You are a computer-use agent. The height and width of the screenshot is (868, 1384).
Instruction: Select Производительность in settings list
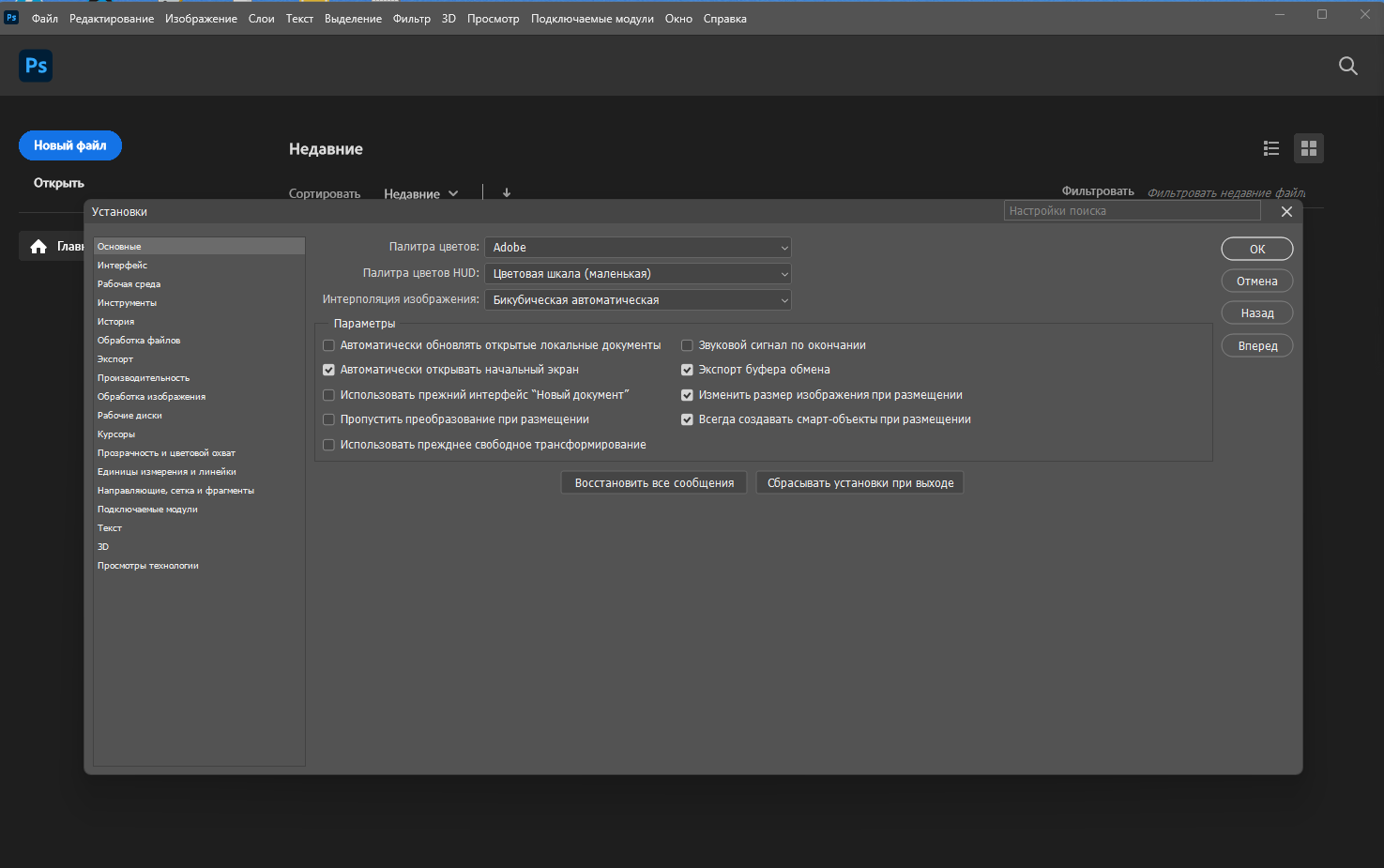144,378
